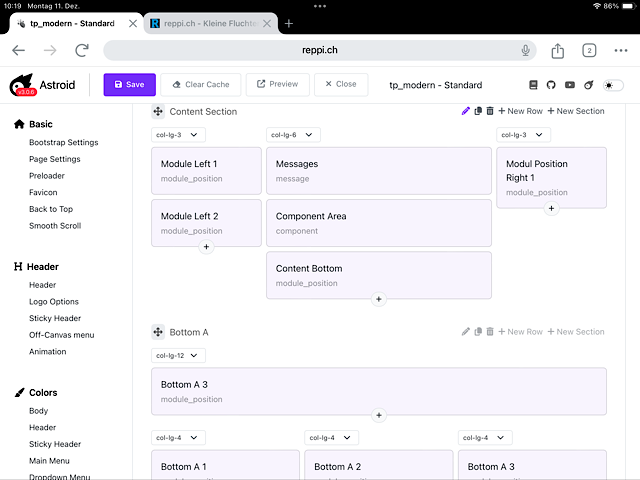This screenshot has width=640, height=480.
Task: Select the Messages element block
Action: pyautogui.click(x=379, y=171)
